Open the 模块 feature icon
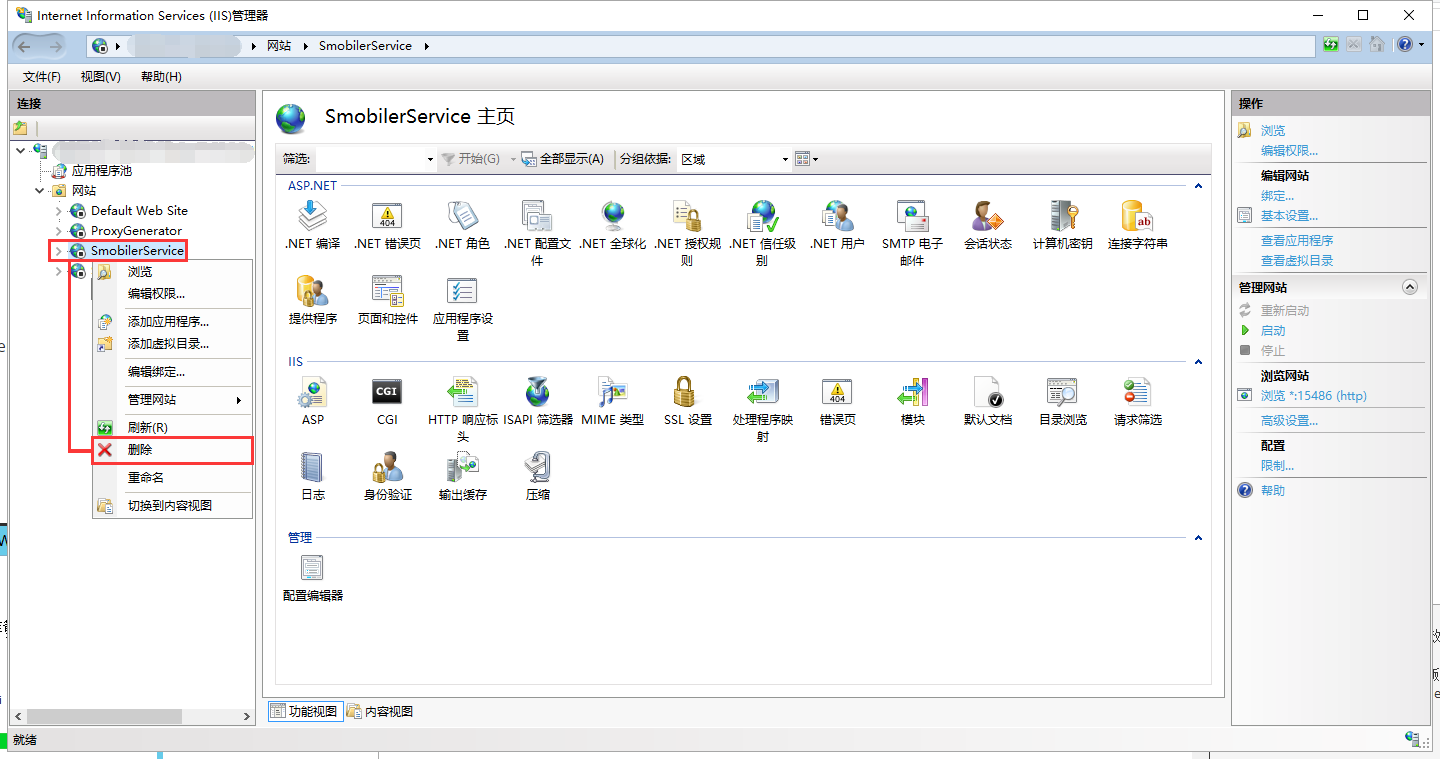Screen dimensions: 1440x759 912,401
